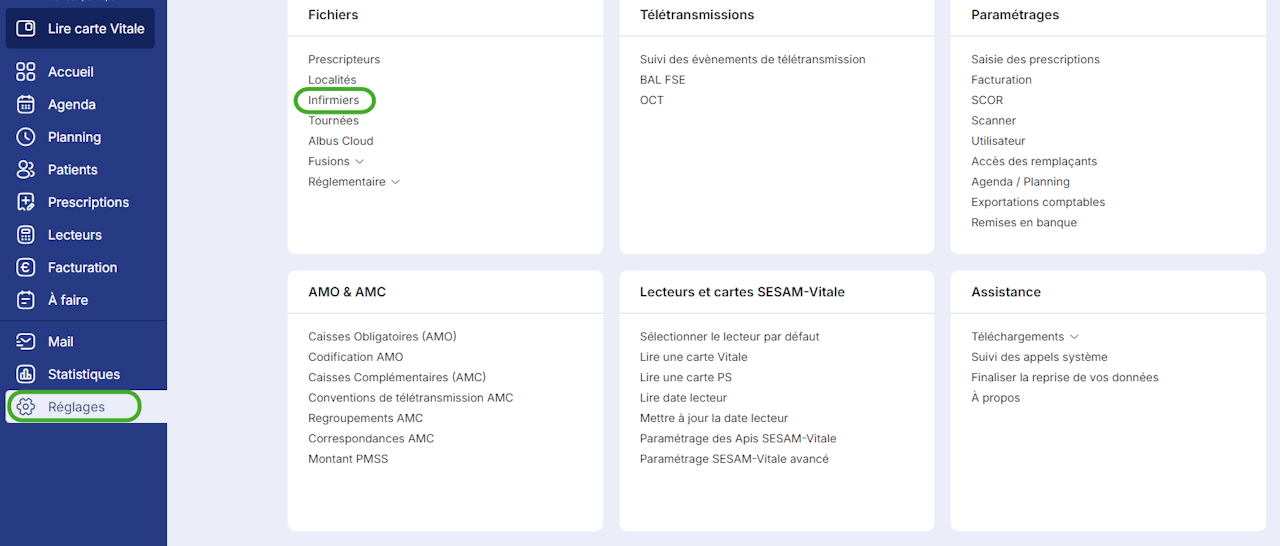Open Agenda via its calendar icon
This screenshot has height=546, width=1280.
[26, 105]
